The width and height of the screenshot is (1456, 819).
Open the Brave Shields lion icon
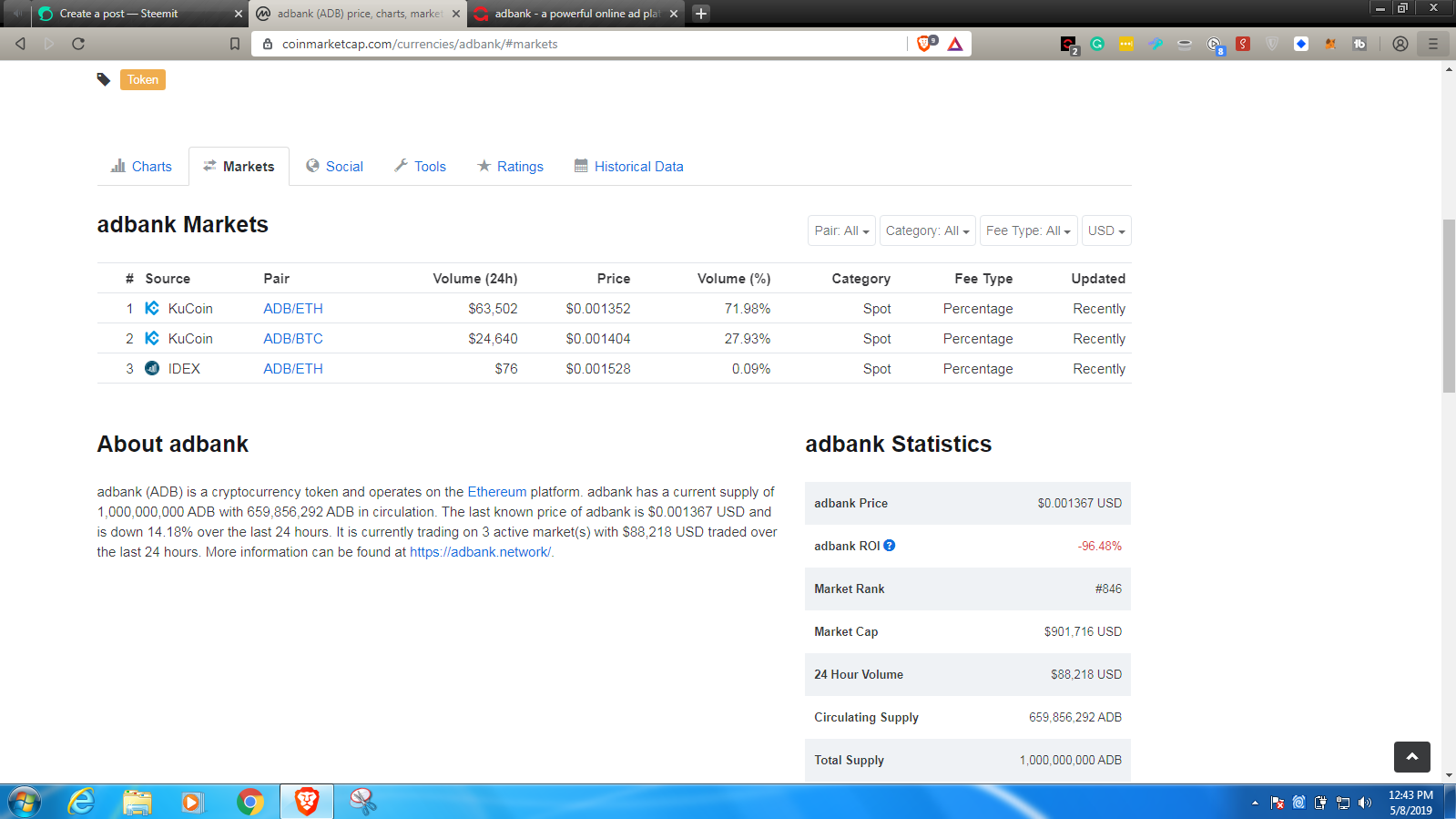coord(926,44)
